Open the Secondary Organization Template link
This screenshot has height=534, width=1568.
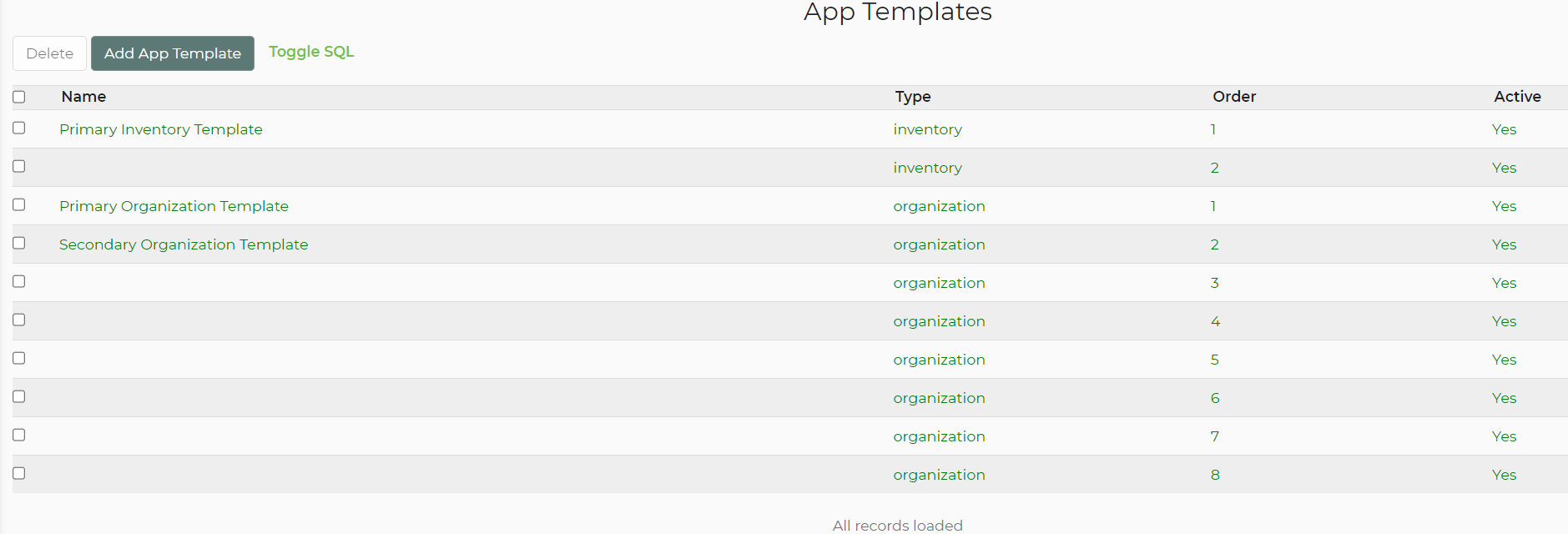point(184,244)
